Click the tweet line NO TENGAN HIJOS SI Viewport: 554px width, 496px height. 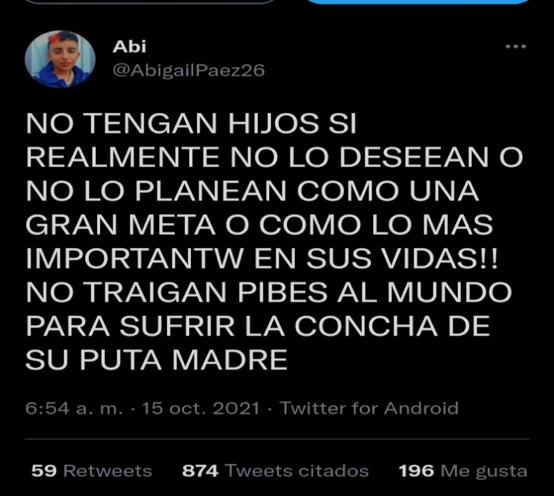click(x=191, y=124)
